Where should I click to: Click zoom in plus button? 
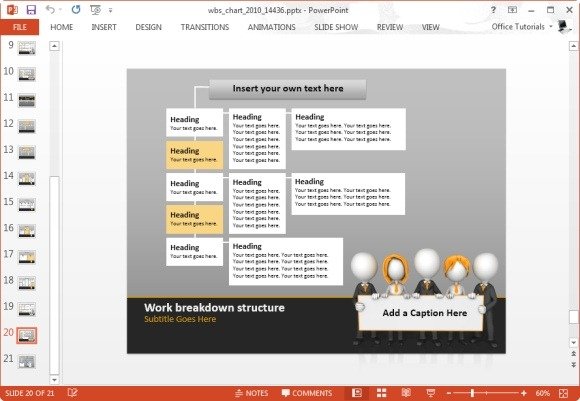[x=524, y=393]
